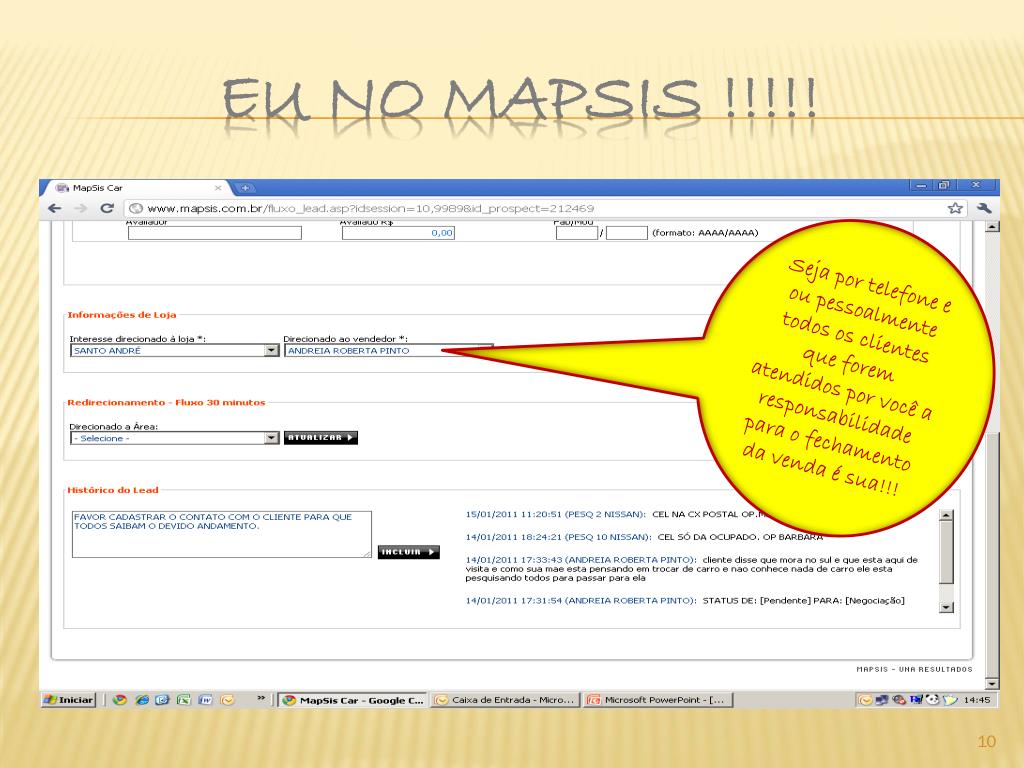Open the Chrome wrench menu
This screenshot has height=768, width=1024.
[x=984, y=208]
